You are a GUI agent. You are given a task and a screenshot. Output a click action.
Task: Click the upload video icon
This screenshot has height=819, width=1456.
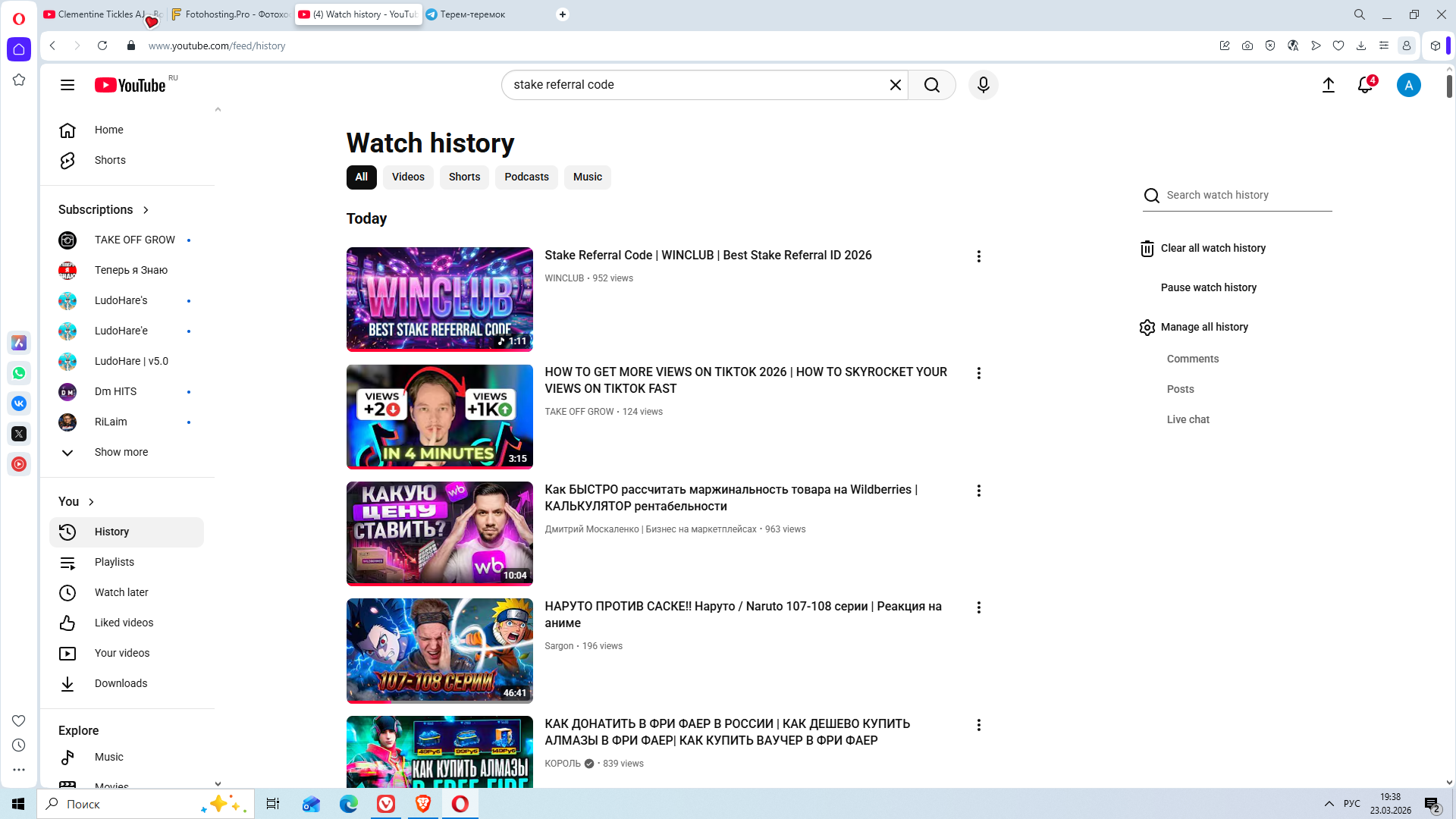point(1328,85)
